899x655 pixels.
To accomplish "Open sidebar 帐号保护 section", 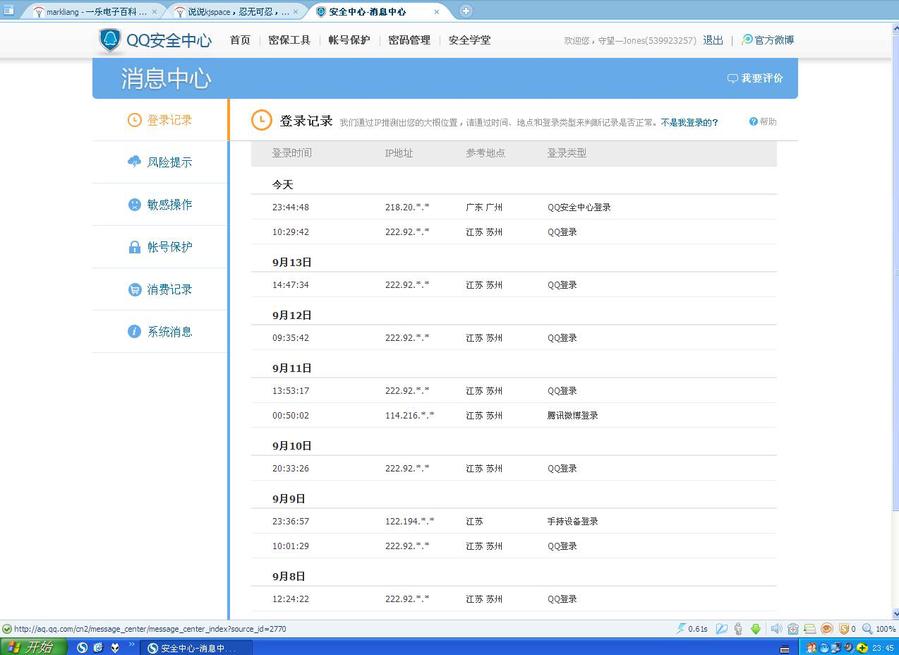I will pyautogui.click(x=170, y=247).
